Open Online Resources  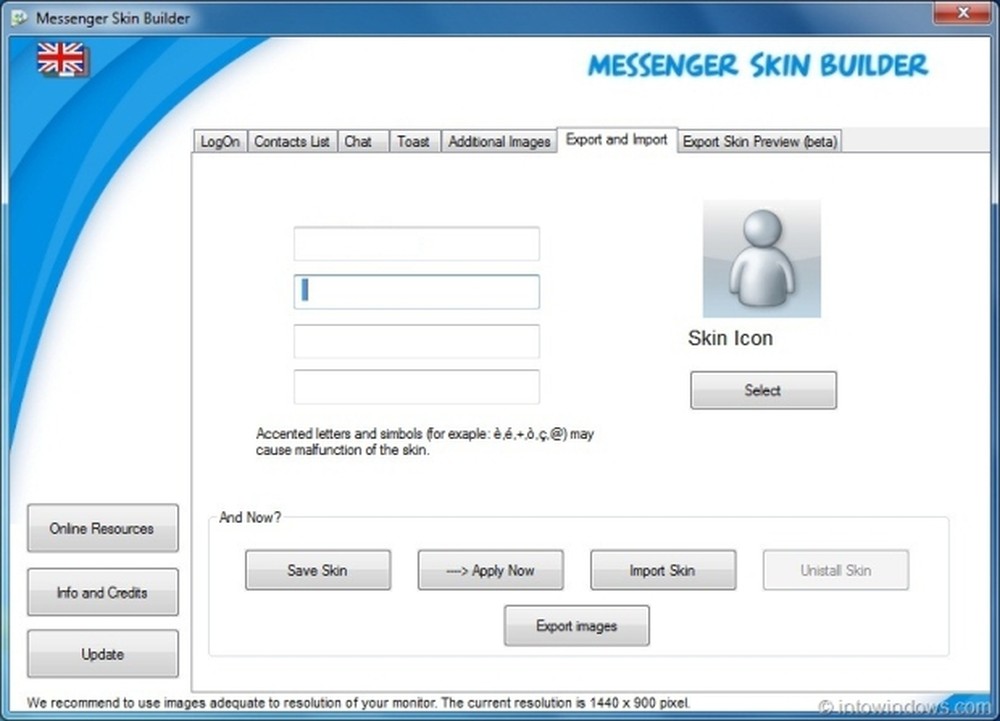tap(102, 528)
